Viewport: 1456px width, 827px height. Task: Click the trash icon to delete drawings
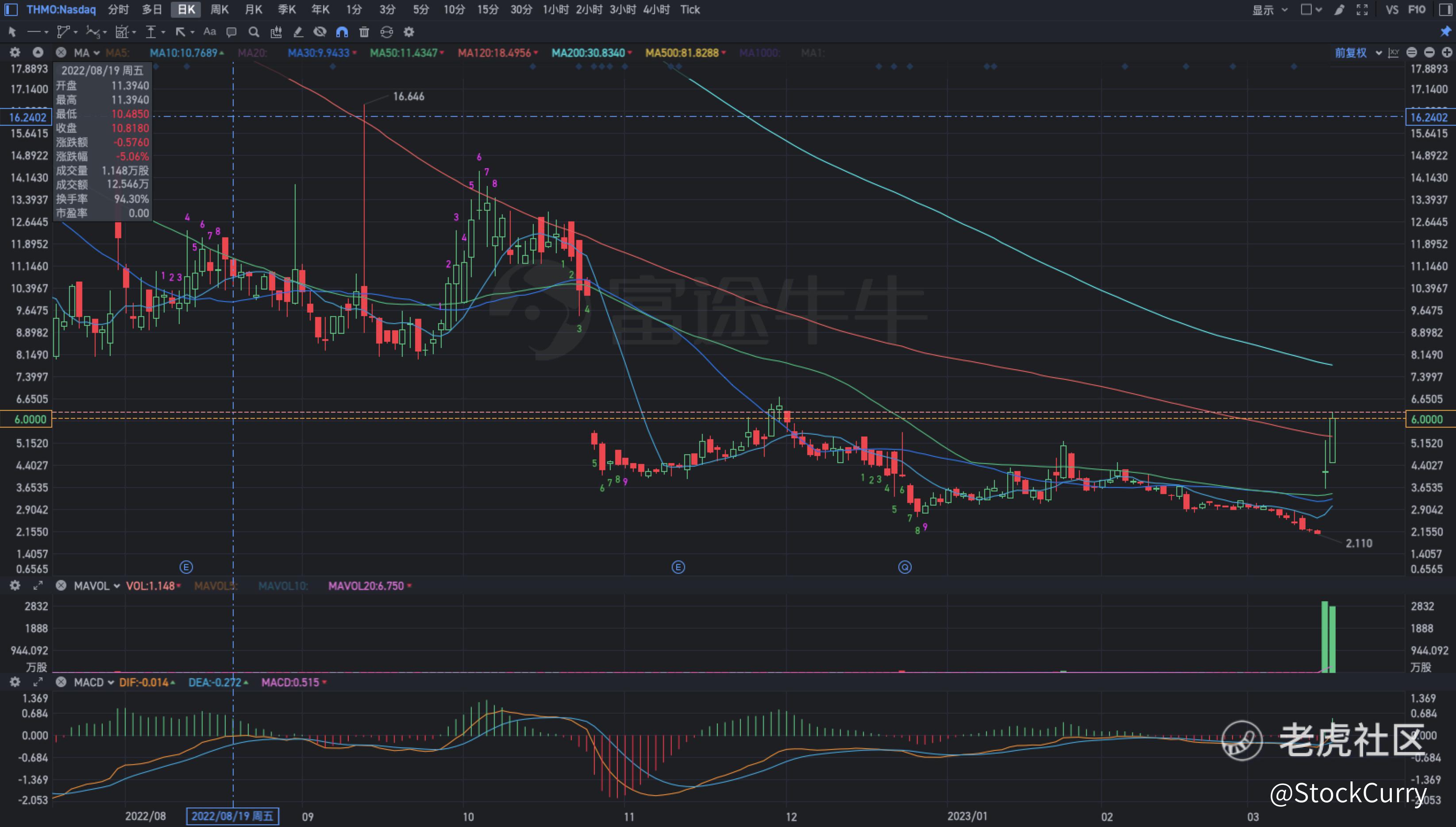364,32
